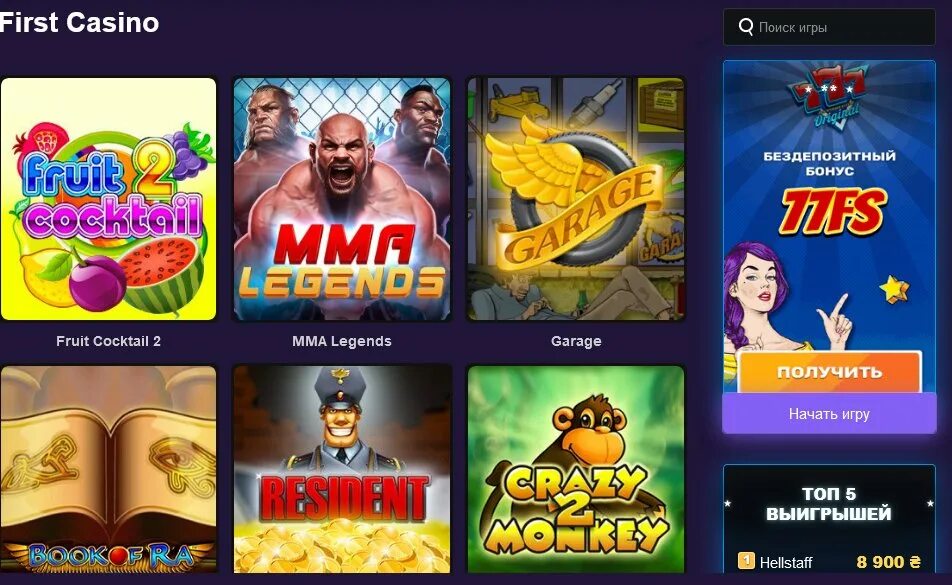Screen dimensions: 952x585
Task: Click the number 1 rank badge beside Hellstaff
Action: (746, 561)
